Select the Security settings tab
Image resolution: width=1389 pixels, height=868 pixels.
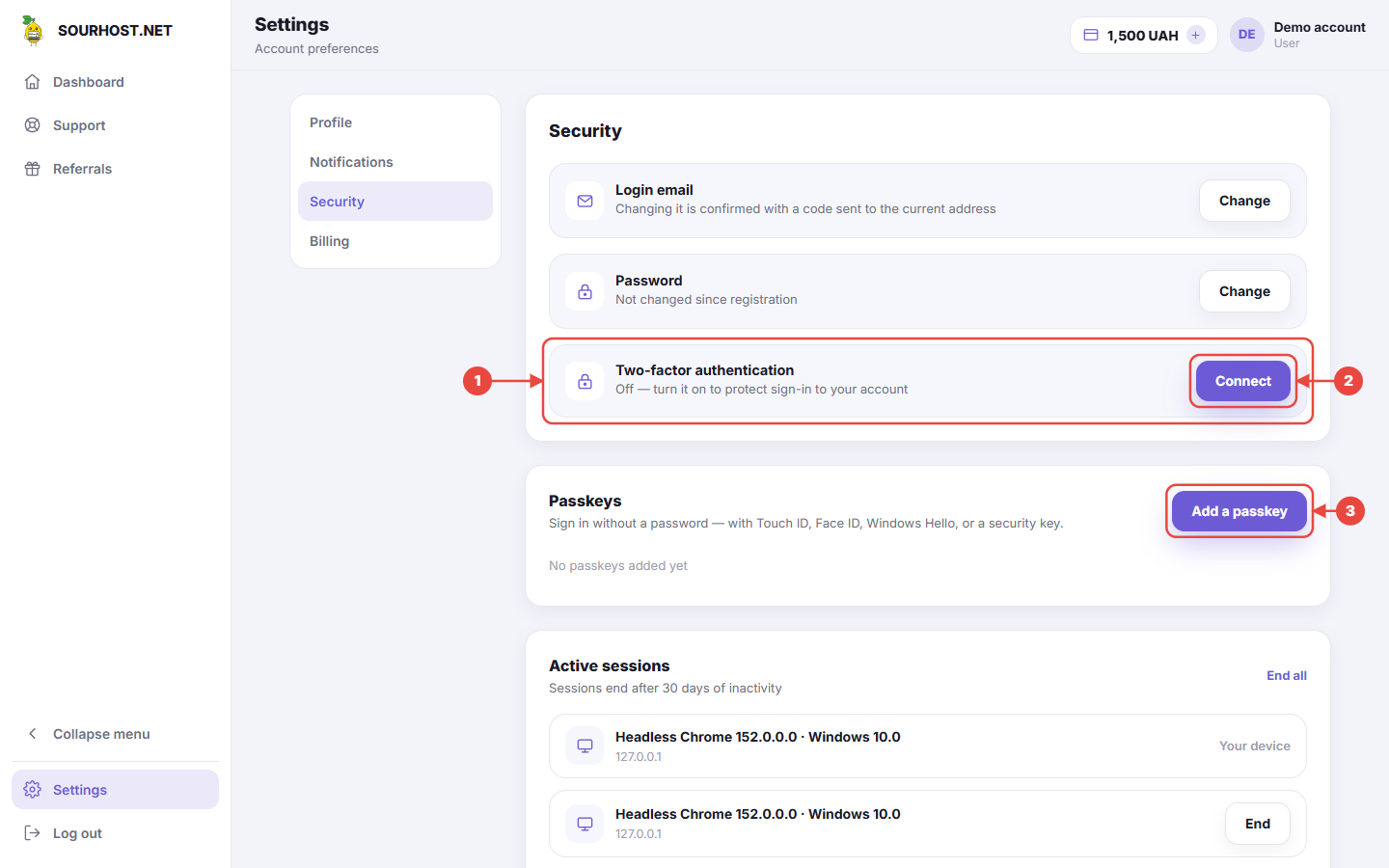click(395, 202)
